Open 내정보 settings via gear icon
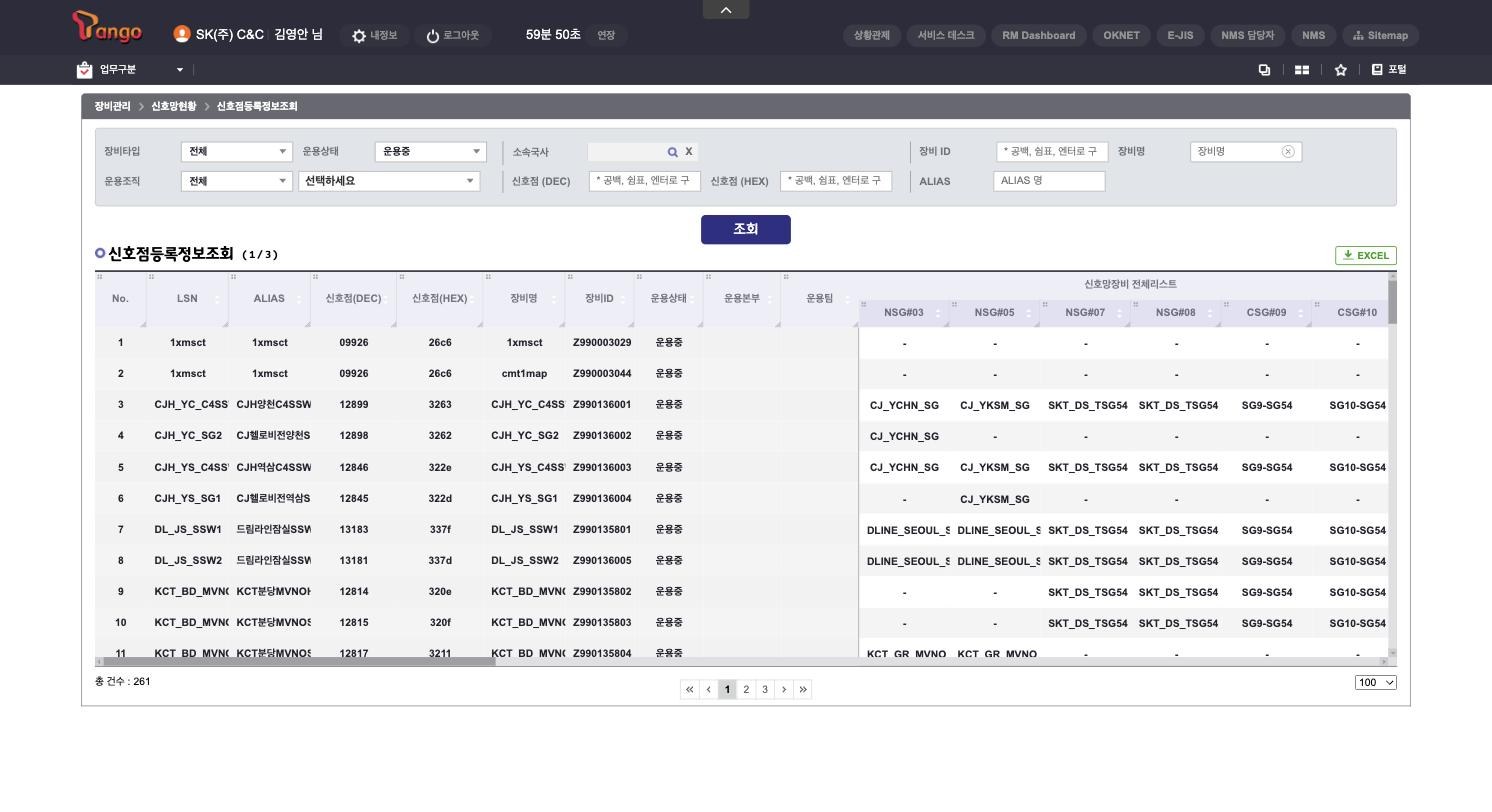Screen dimensions: 1492x812 pos(359,36)
